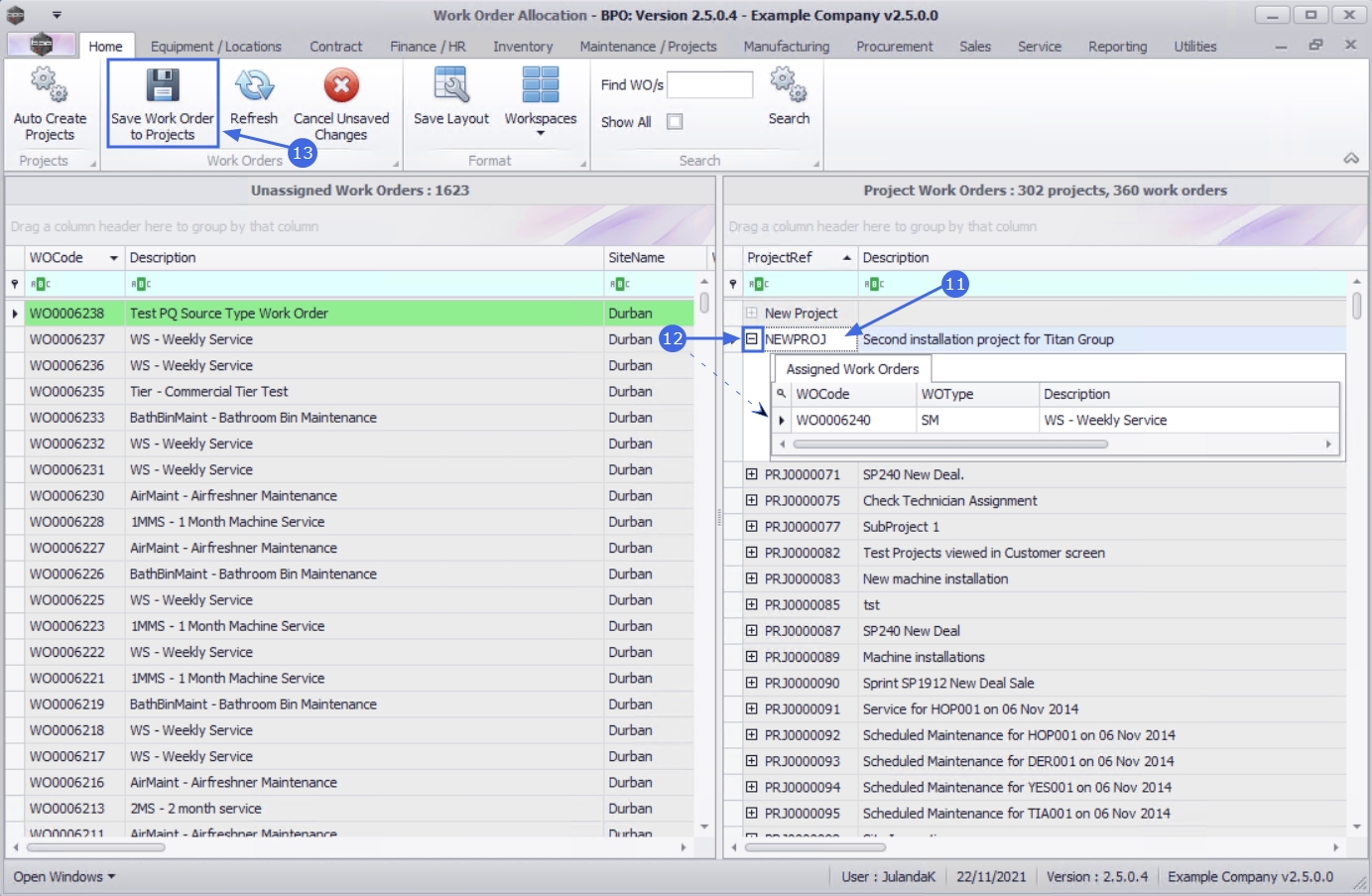Open the application logo menu button

[x=41, y=45]
